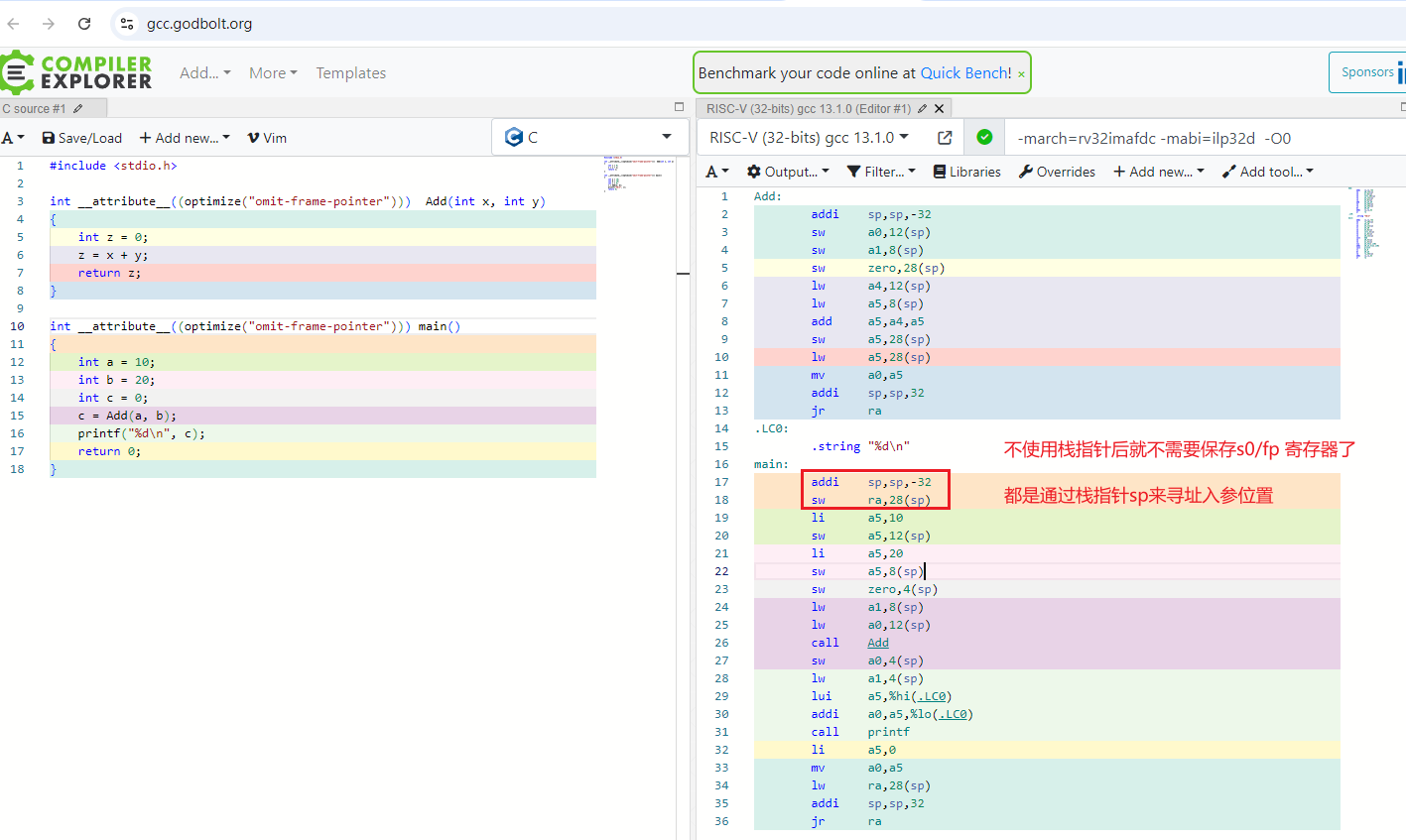Close the RISC-V compiler tab
The height and width of the screenshot is (840, 1406).
[940, 109]
